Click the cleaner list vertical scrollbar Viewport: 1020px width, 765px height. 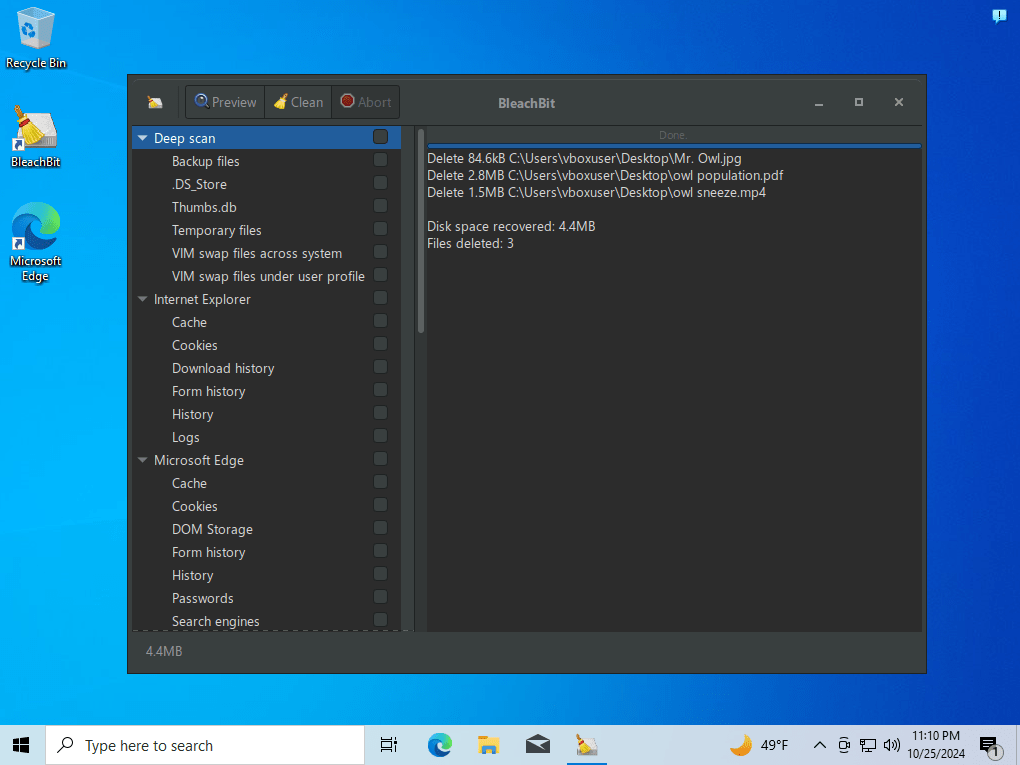pos(421,230)
